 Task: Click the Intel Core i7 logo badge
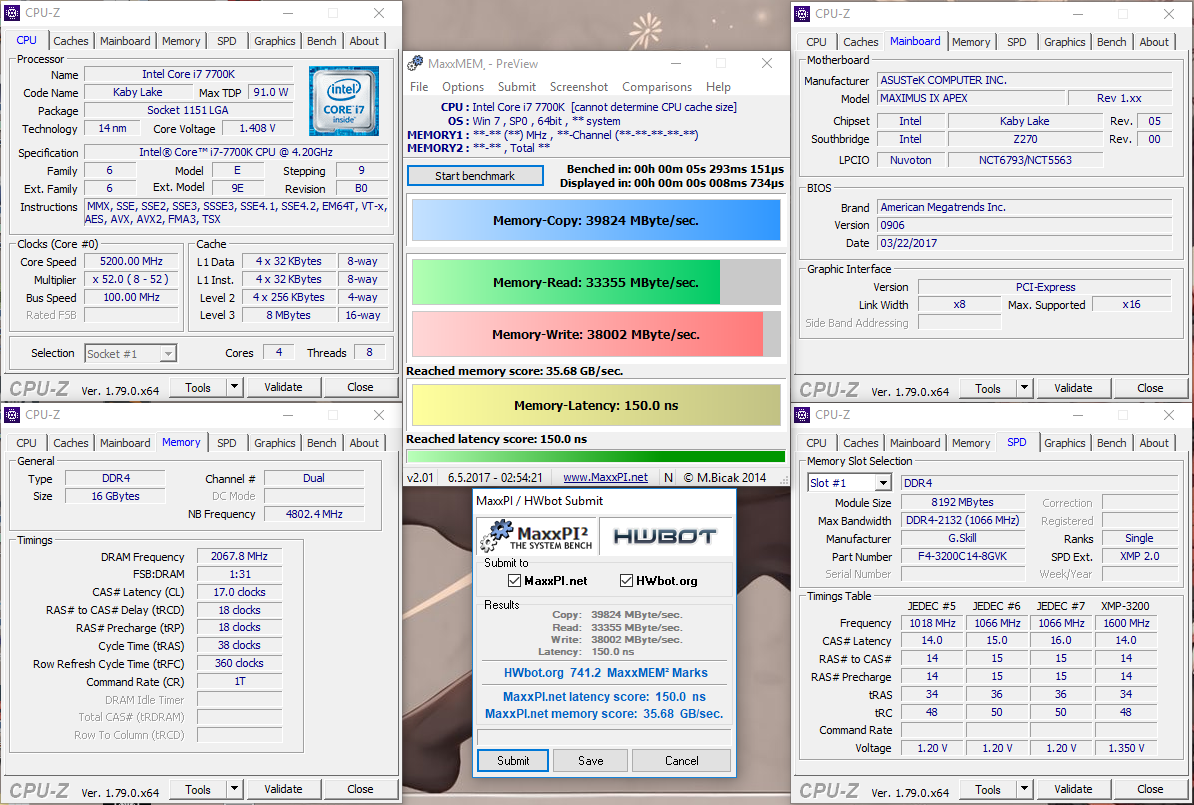[343, 101]
